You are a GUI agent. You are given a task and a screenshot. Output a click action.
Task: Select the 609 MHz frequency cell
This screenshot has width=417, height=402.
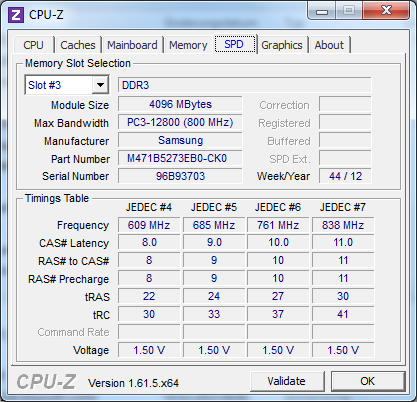click(149, 225)
